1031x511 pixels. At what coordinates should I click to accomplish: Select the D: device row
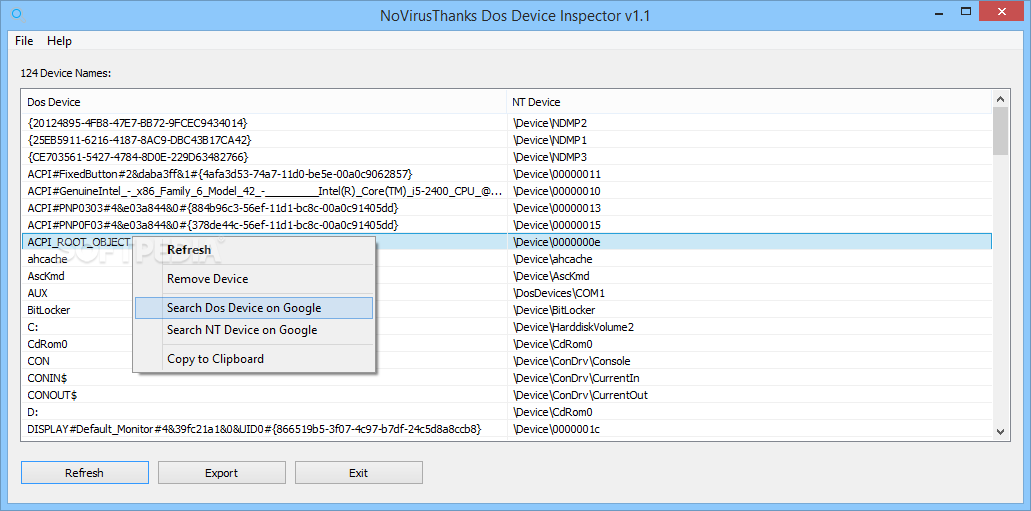click(x=506, y=412)
